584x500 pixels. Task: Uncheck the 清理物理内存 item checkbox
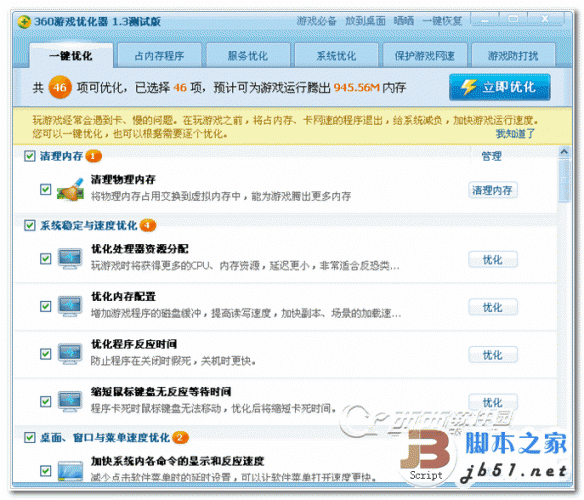click(x=45, y=189)
